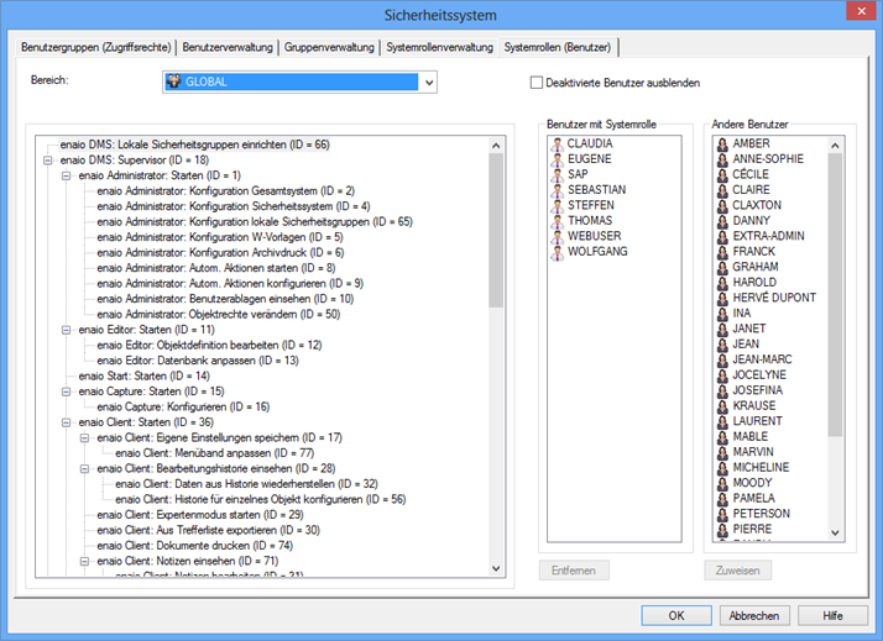Screen dimensions: 883x641
Task: Collapse the 'enaio Client: Starten' node
Action: [66, 422]
